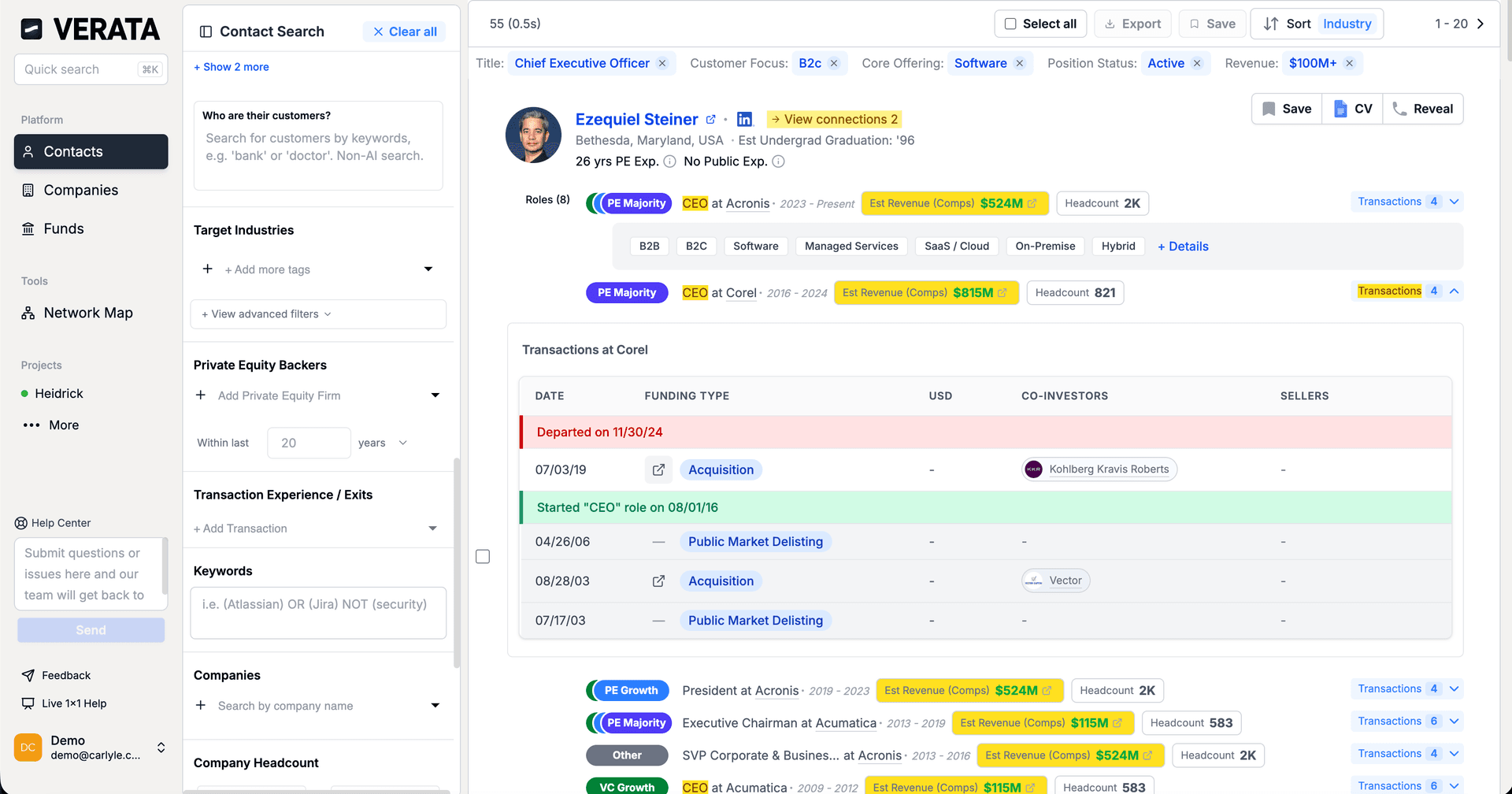Check the Select all checkbox
Image resolution: width=1512 pixels, height=794 pixels.
point(1010,24)
